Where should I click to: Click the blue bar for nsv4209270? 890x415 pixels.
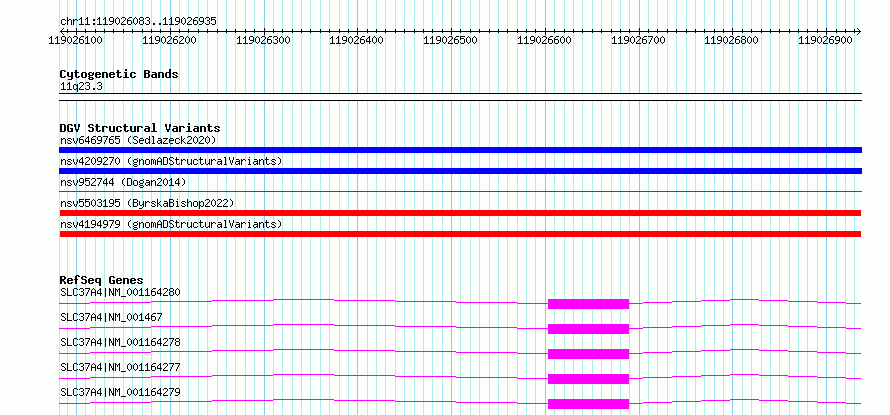click(x=460, y=171)
